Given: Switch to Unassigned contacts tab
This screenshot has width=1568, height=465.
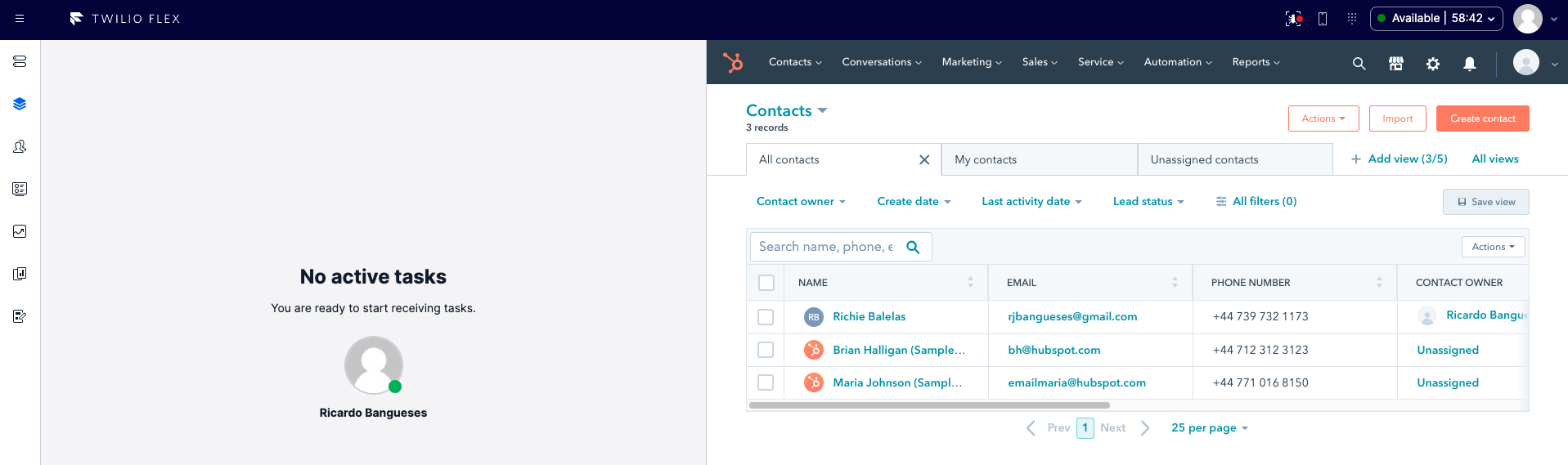Looking at the screenshot, I should pos(1235,159).
